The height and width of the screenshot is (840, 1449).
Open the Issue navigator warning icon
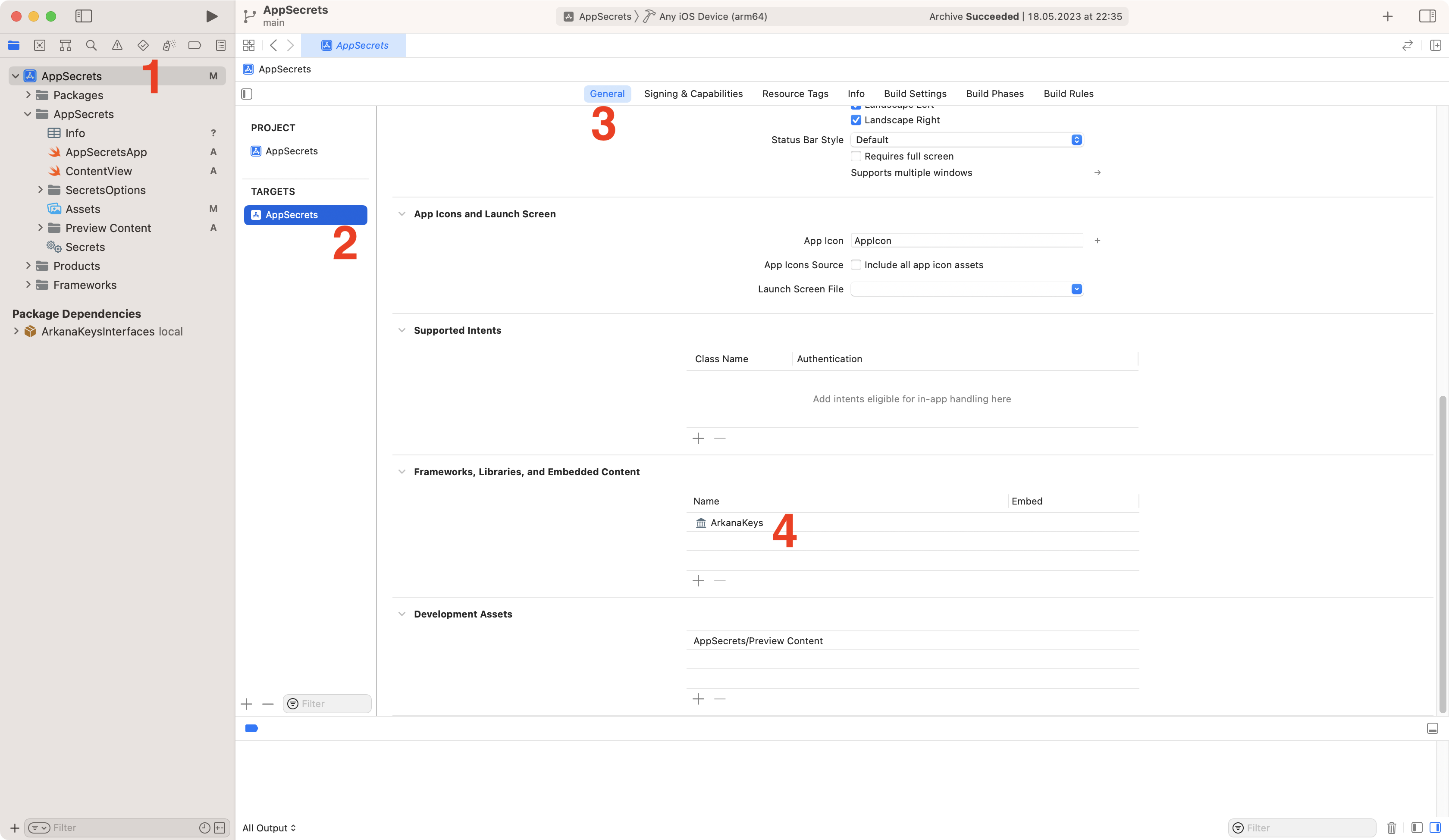[x=117, y=45]
